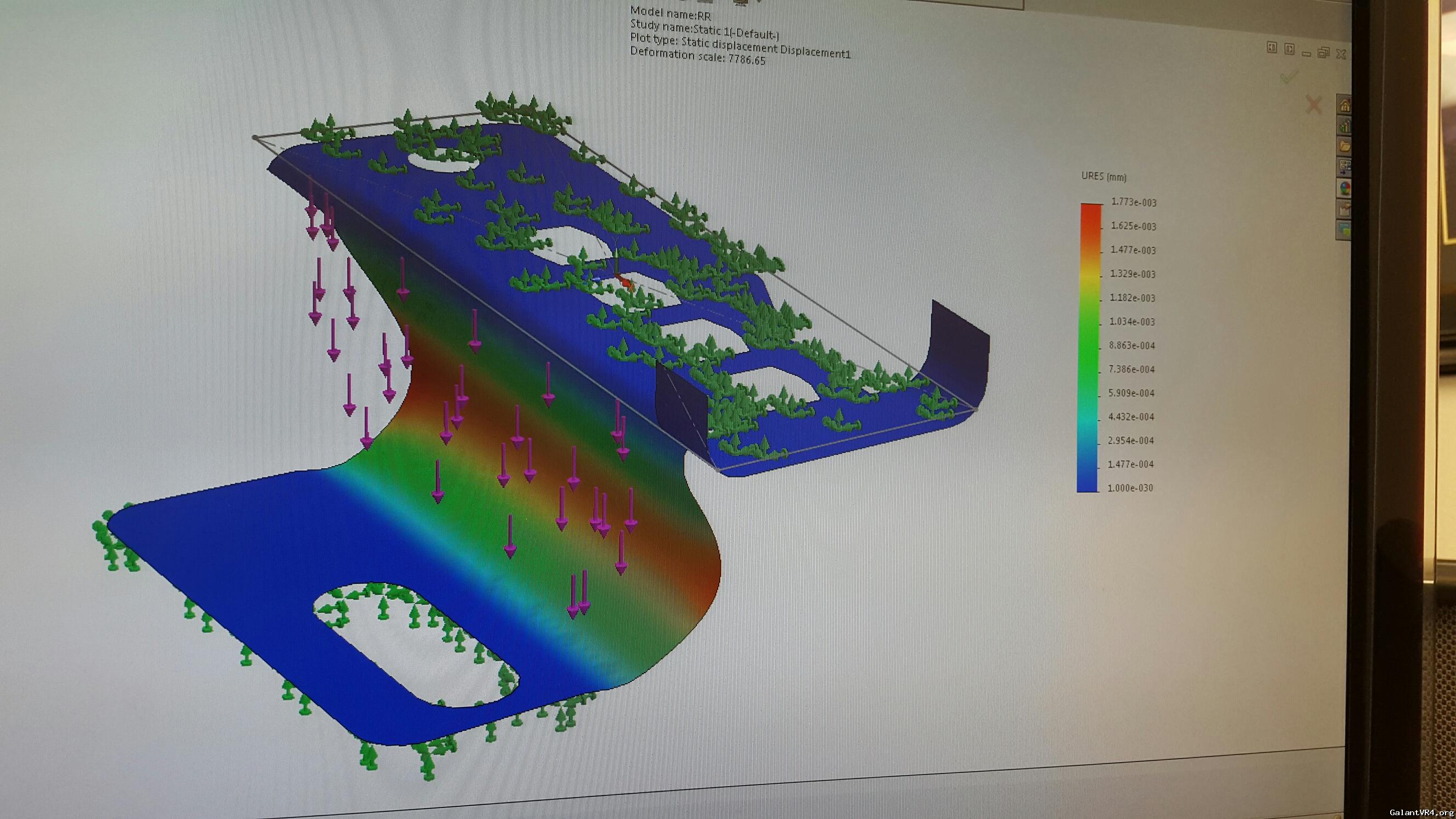The height and width of the screenshot is (819, 1456).
Task: Click the maximum legend value 1.773e-003
Action: pos(1134,202)
